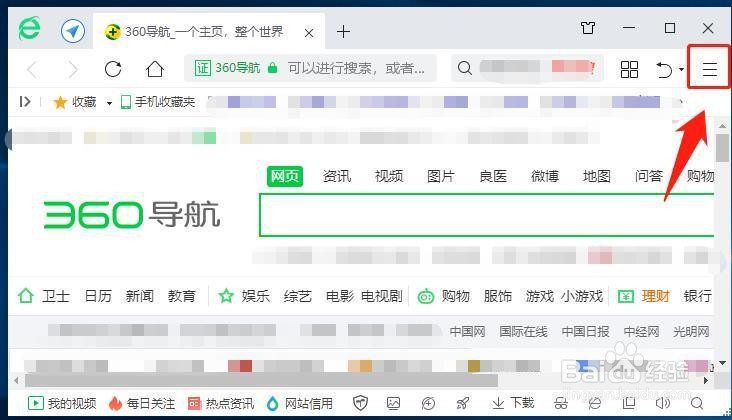This screenshot has height=420, width=732.
Task: Click the shield security icon in status bar
Action: click(x=360, y=403)
